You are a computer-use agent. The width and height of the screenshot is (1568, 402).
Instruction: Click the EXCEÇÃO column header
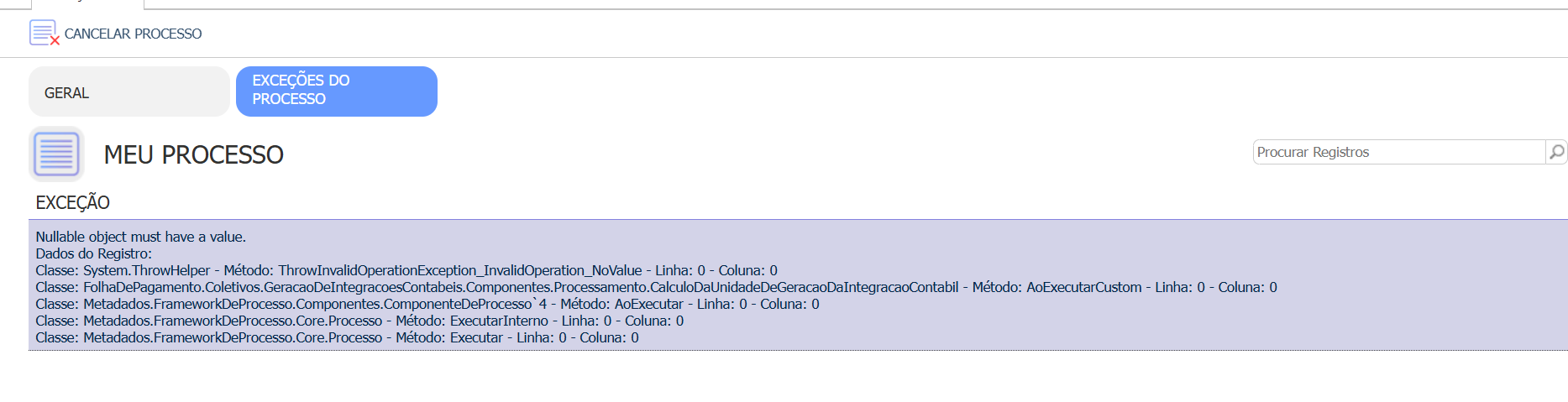pyautogui.click(x=73, y=202)
